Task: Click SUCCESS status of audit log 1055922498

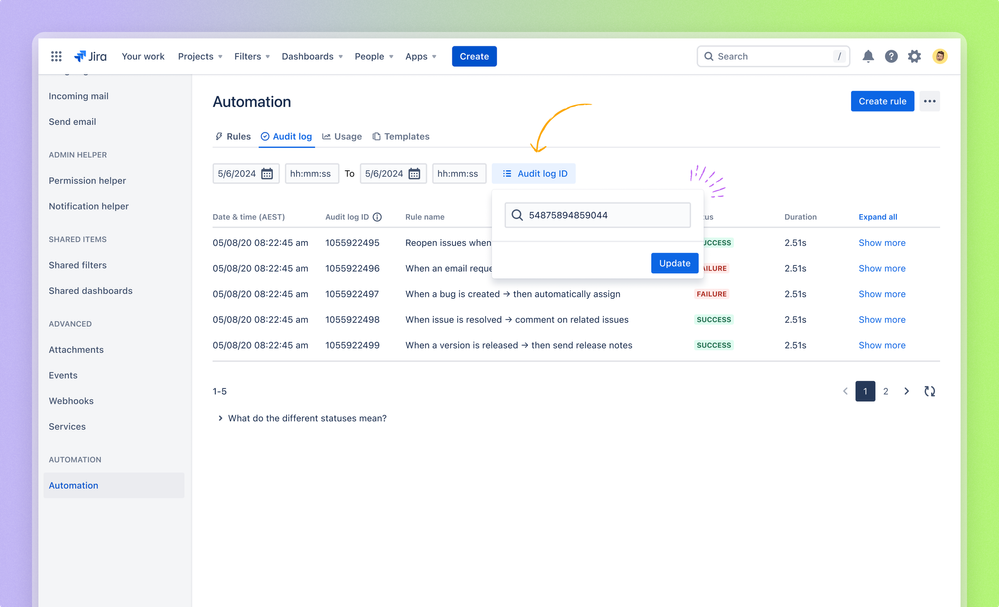Action: click(x=714, y=319)
